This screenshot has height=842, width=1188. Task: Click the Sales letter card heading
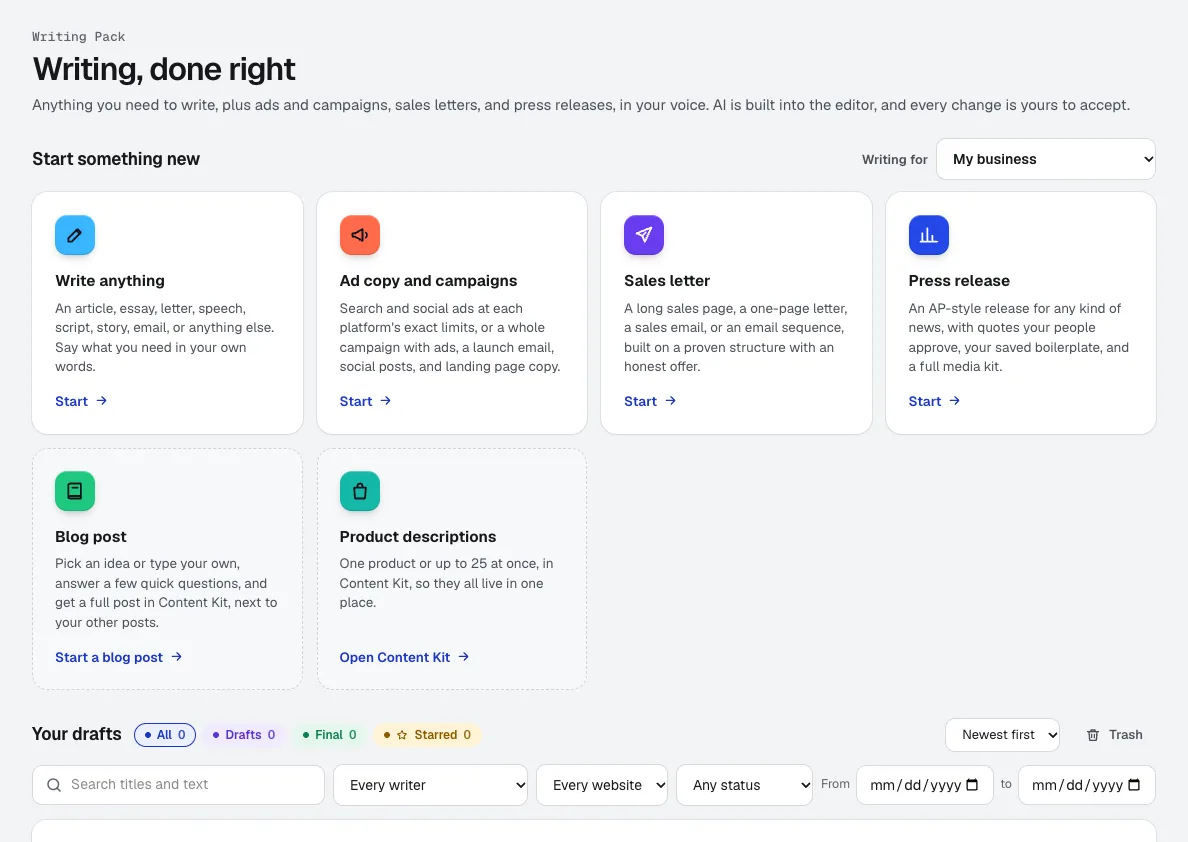click(x=667, y=281)
